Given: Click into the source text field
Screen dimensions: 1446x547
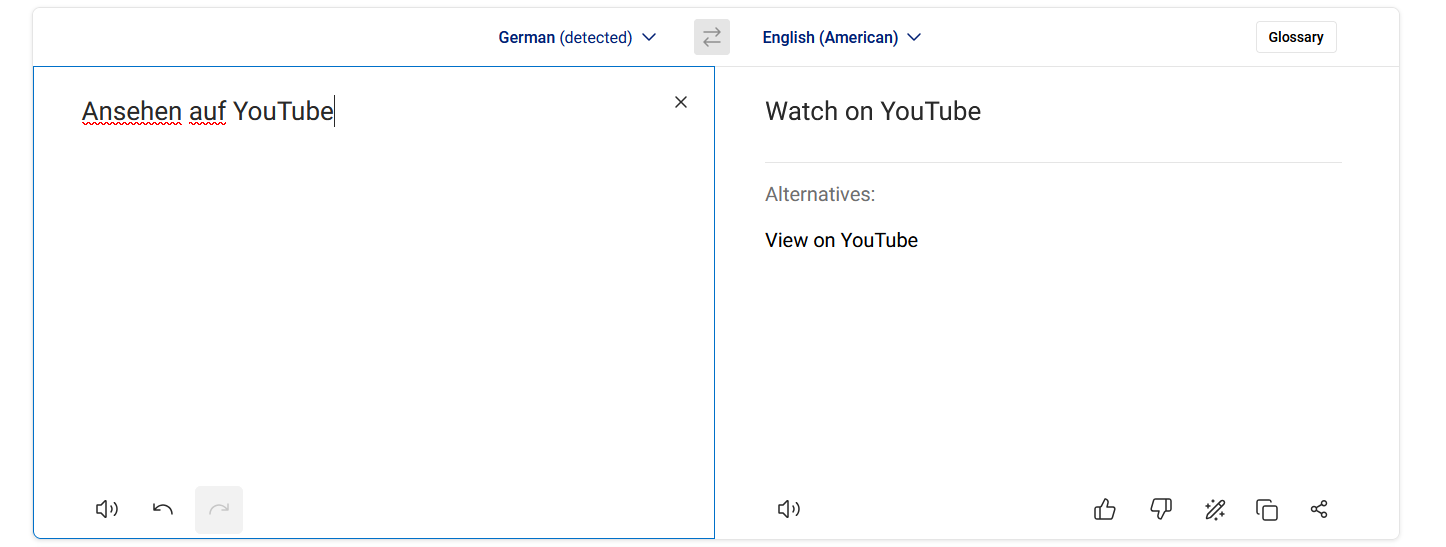Looking at the screenshot, I should pos(374,302).
